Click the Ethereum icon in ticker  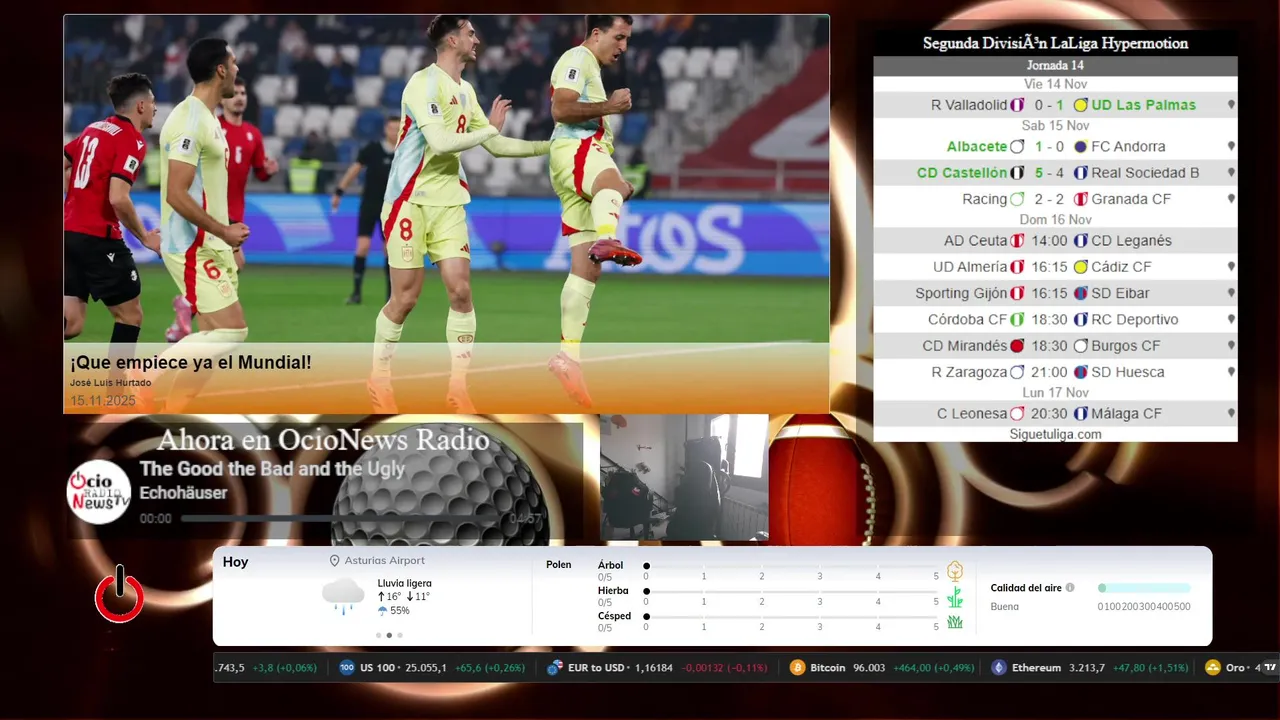(x=998, y=667)
